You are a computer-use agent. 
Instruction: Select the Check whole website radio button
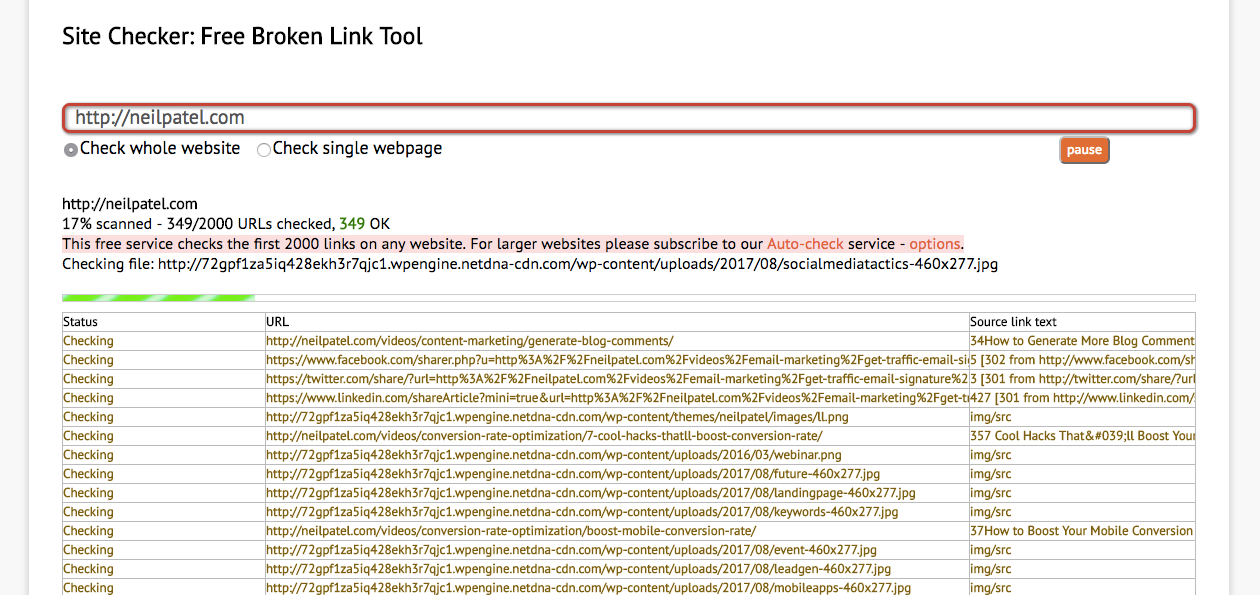(x=71, y=150)
